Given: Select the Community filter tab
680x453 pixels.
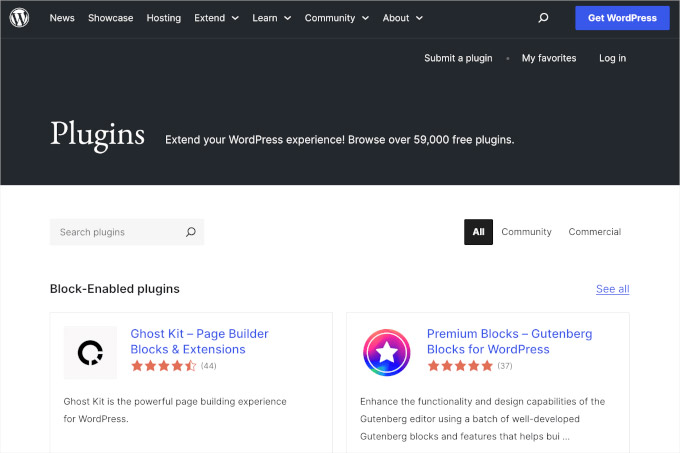Looking at the screenshot, I should pos(526,232).
